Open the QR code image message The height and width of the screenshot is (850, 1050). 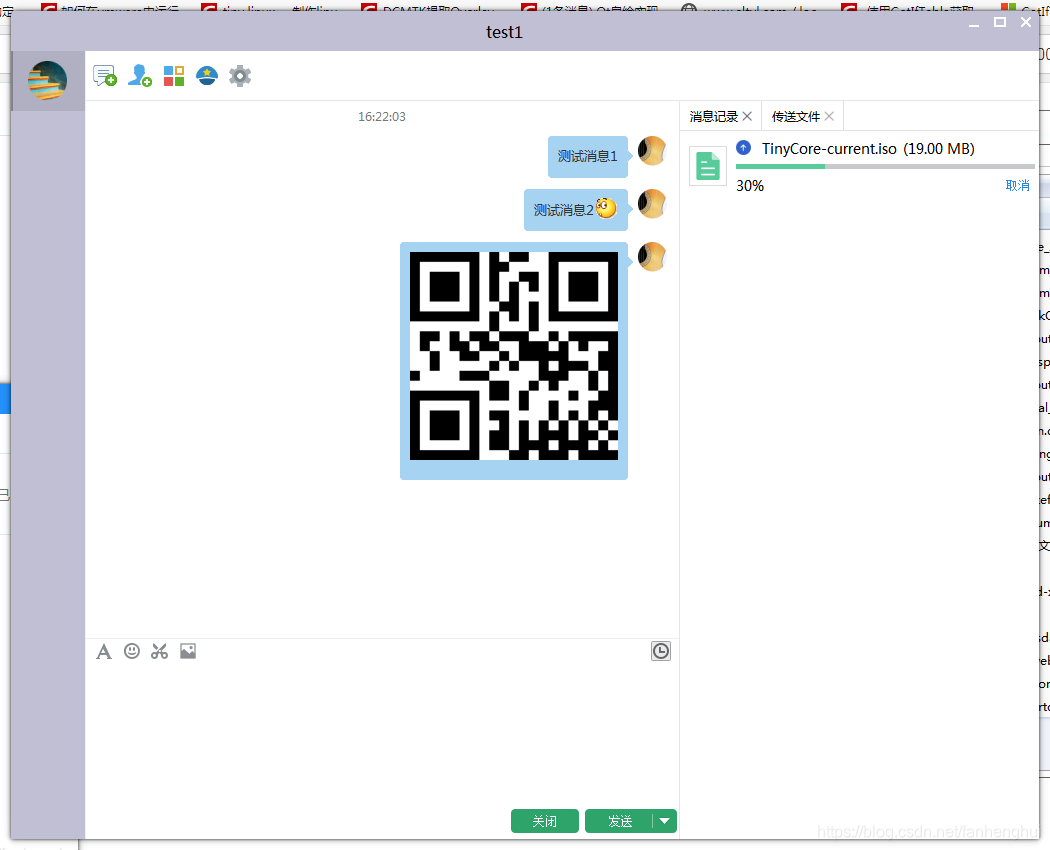point(514,356)
